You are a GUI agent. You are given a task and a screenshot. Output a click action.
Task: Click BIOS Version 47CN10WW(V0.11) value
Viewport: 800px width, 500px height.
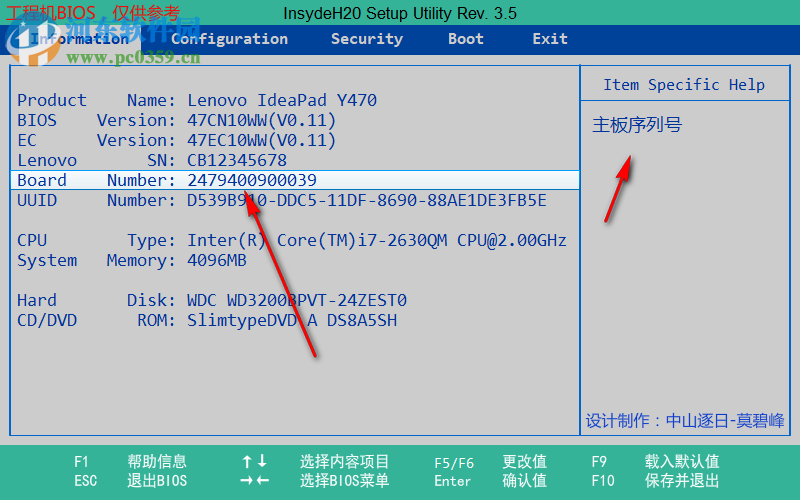pyautogui.click(x=261, y=120)
